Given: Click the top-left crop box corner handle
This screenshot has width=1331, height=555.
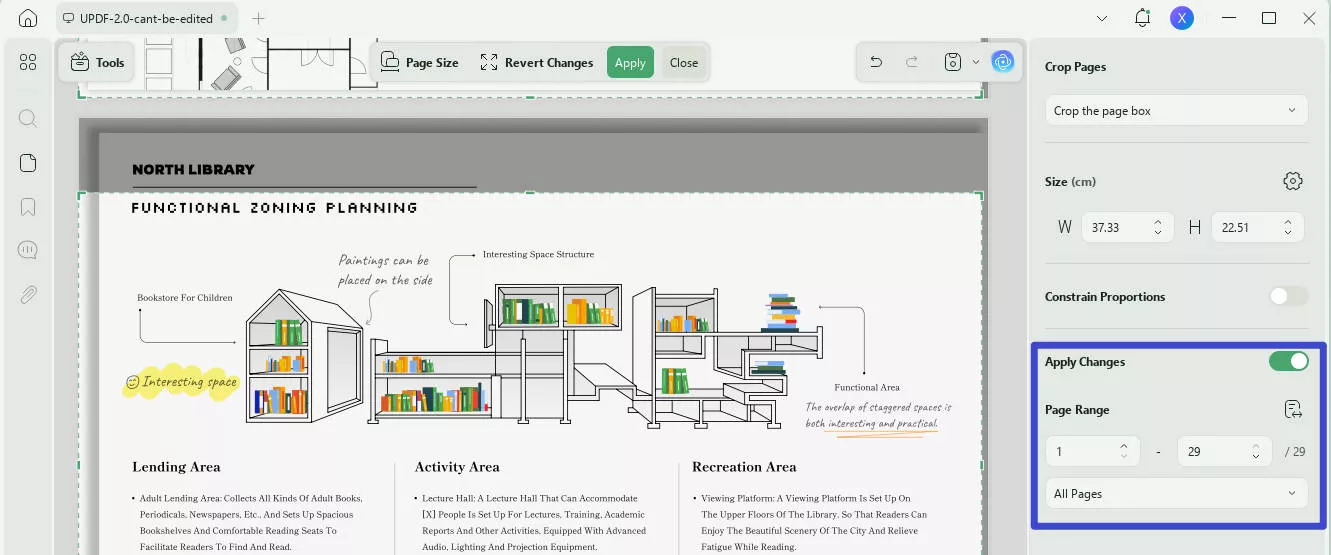Looking at the screenshot, I should 80,195.
